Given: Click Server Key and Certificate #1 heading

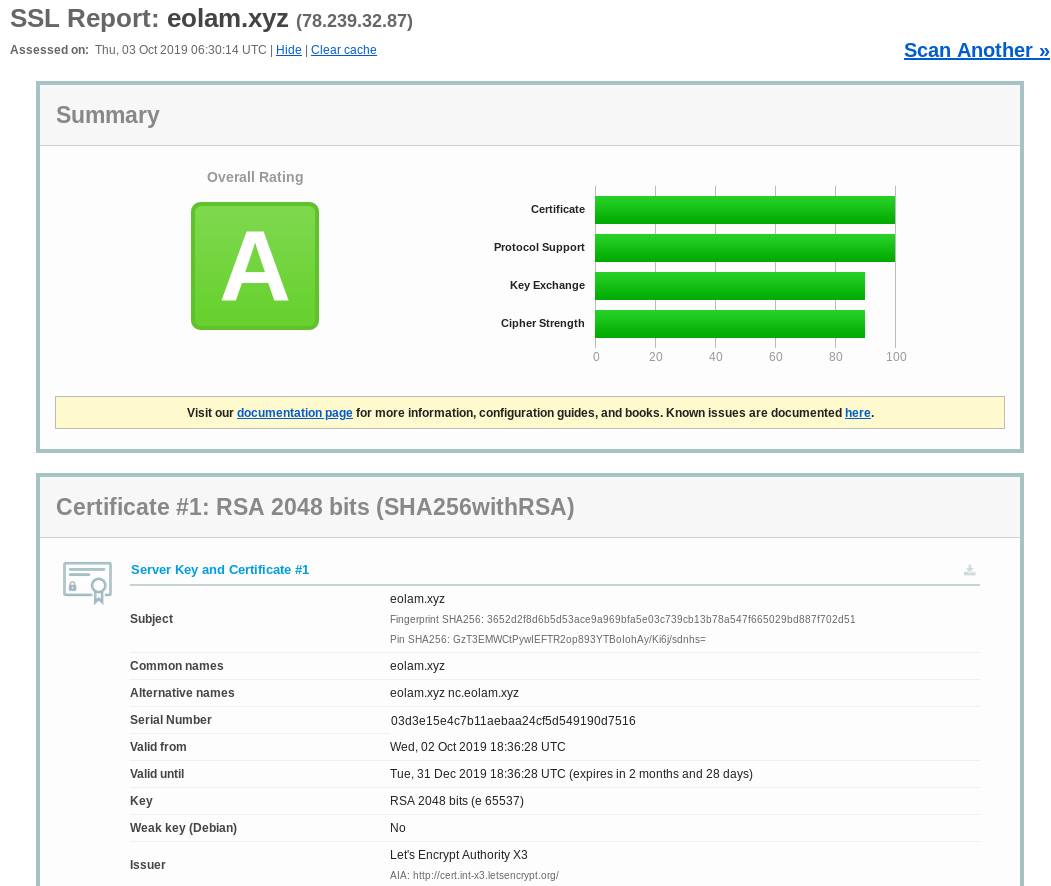Looking at the screenshot, I should [220, 570].
